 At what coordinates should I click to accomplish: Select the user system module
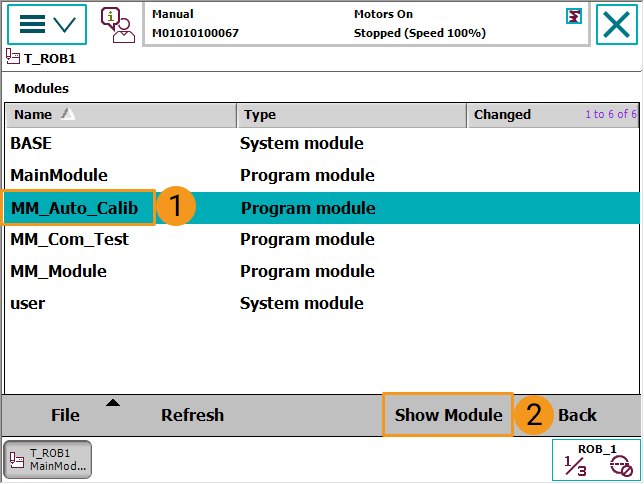tap(28, 303)
